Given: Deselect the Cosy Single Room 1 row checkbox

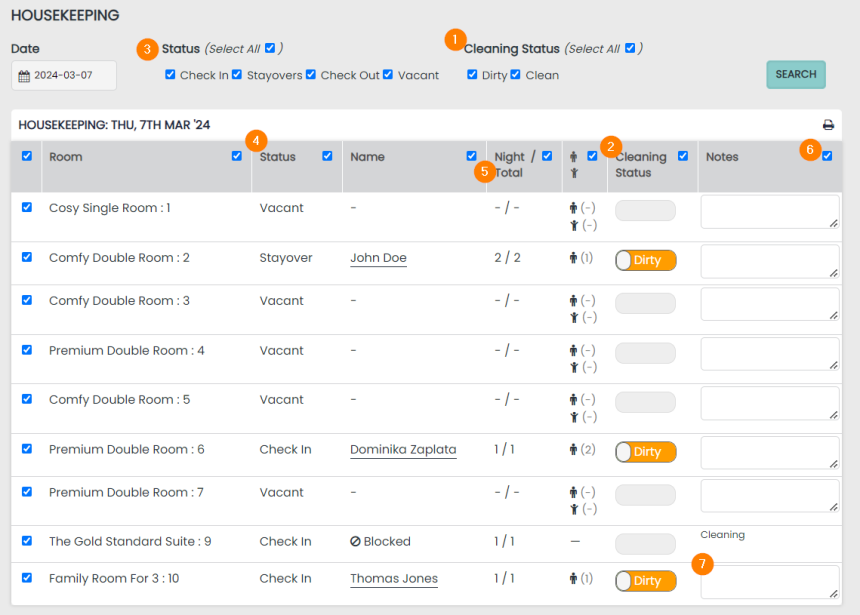Looking at the screenshot, I should [x=27, y=208].
